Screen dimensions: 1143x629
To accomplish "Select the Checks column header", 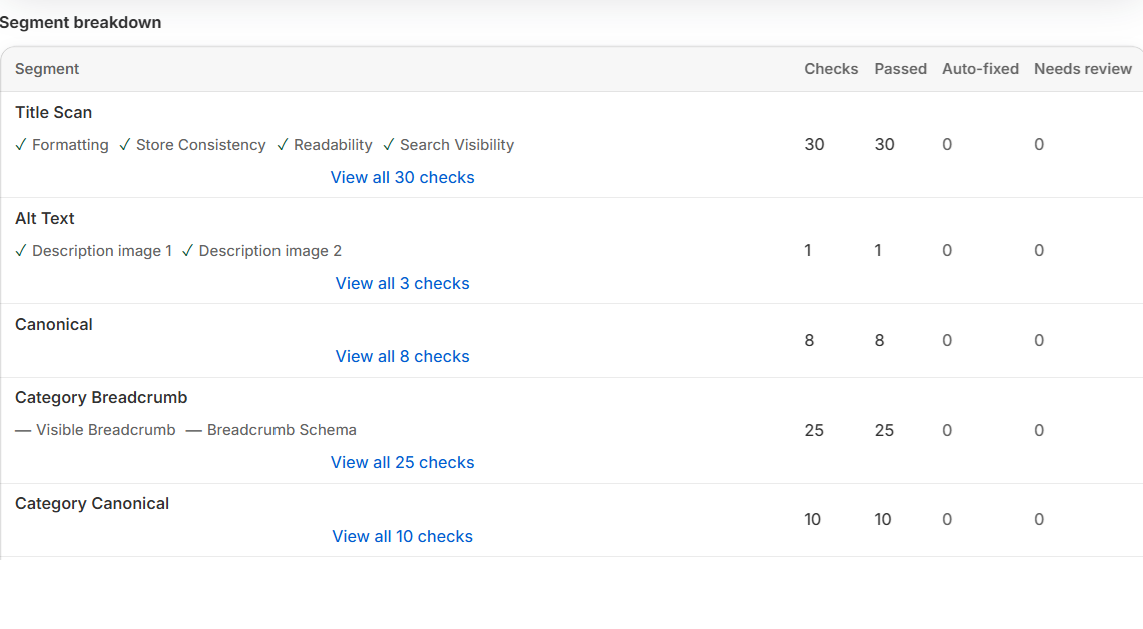I will coord(831,69).
